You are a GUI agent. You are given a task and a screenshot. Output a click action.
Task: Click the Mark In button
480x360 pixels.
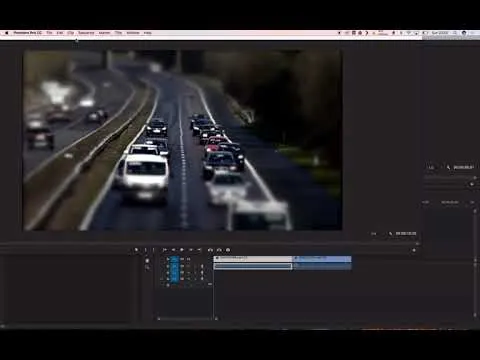tap(145, 250)
